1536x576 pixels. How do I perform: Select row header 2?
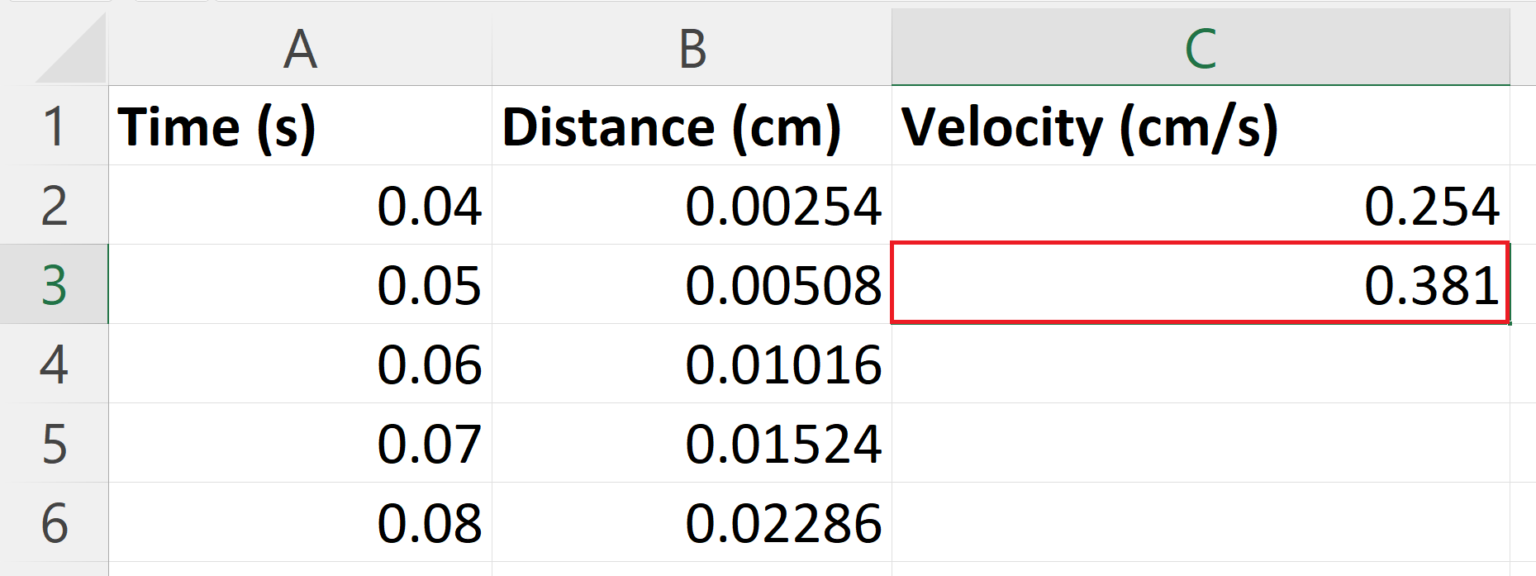pos(55,207)
